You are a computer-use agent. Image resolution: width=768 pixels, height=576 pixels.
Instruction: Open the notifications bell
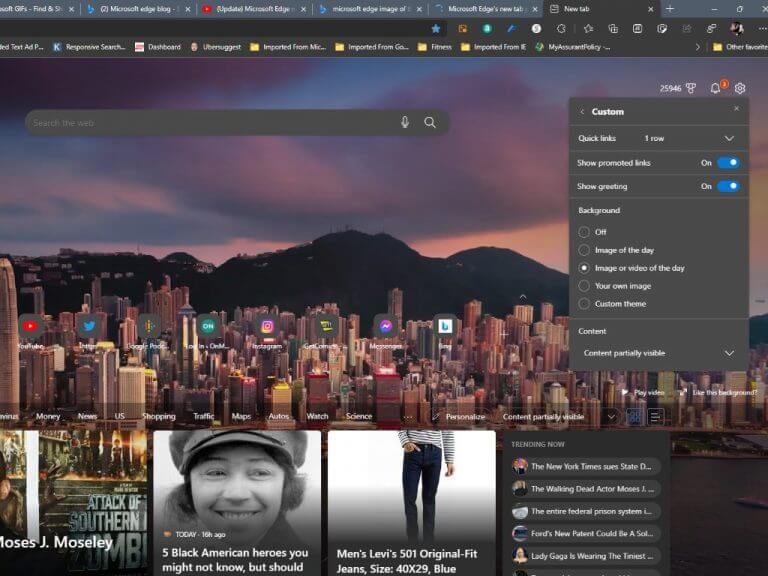tap(716, 88)
